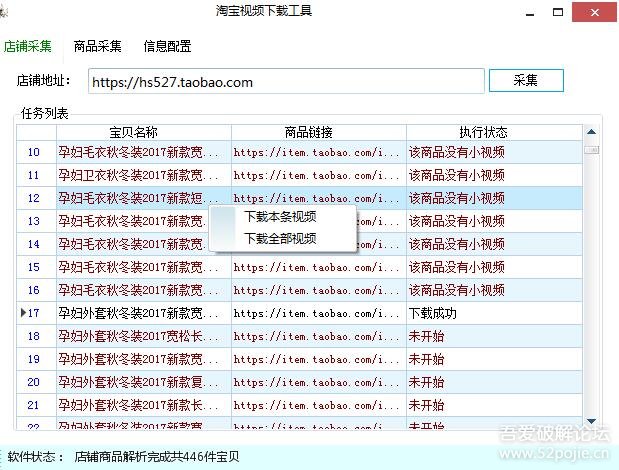This screenshot has width=619, height=470.
Task: Click product name in row 21
Action: (144, 405)
